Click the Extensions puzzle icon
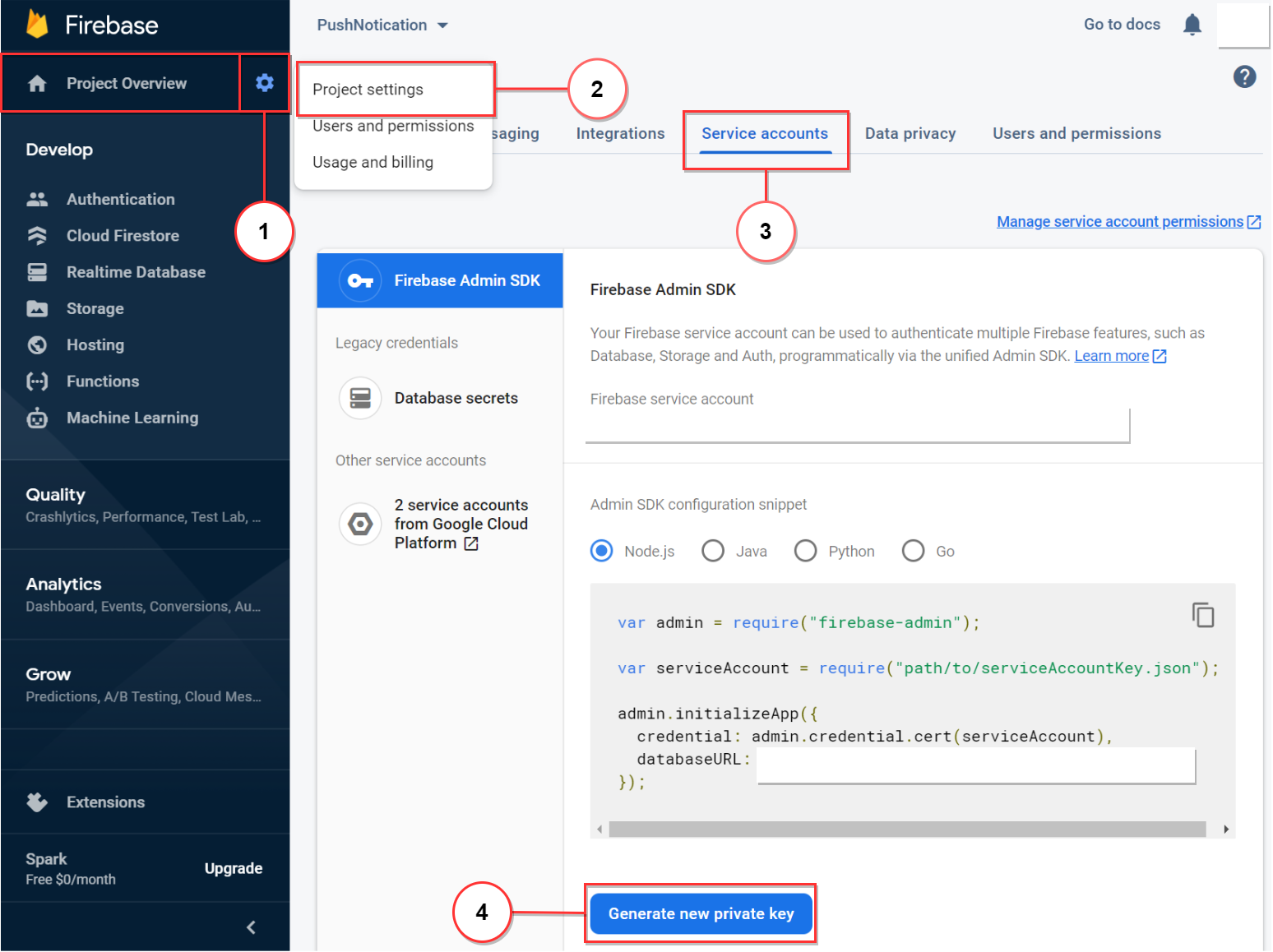This screenshot has height=952, width=1273. point(37,802)
